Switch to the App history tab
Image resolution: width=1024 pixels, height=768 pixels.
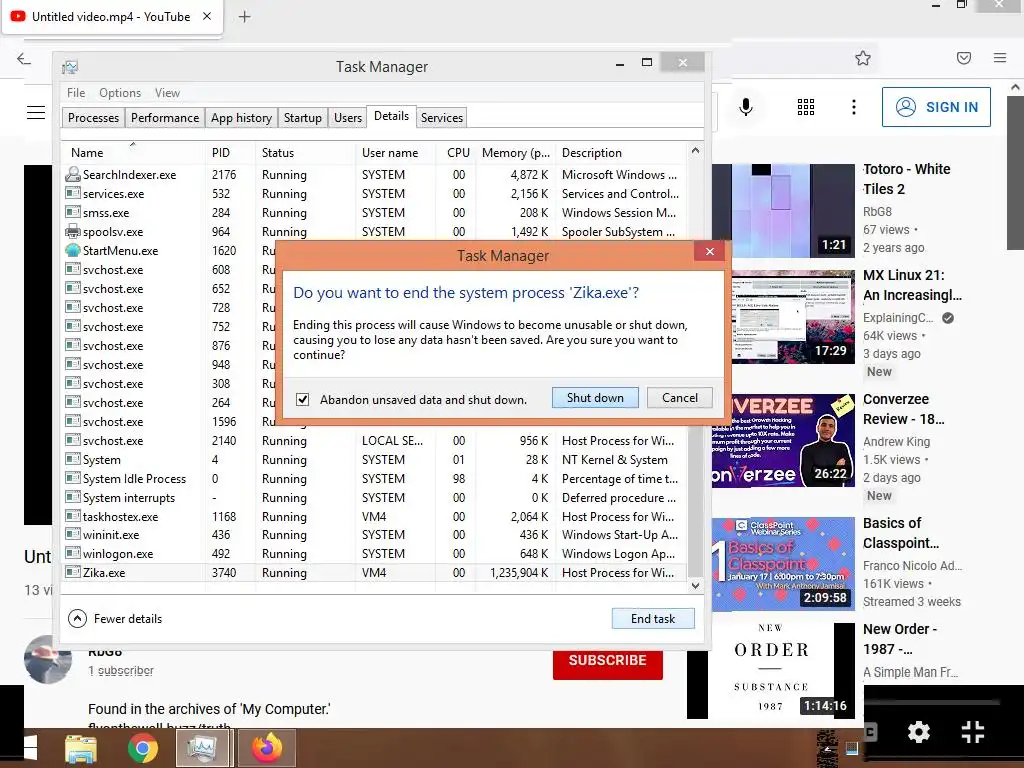[241, 118]
